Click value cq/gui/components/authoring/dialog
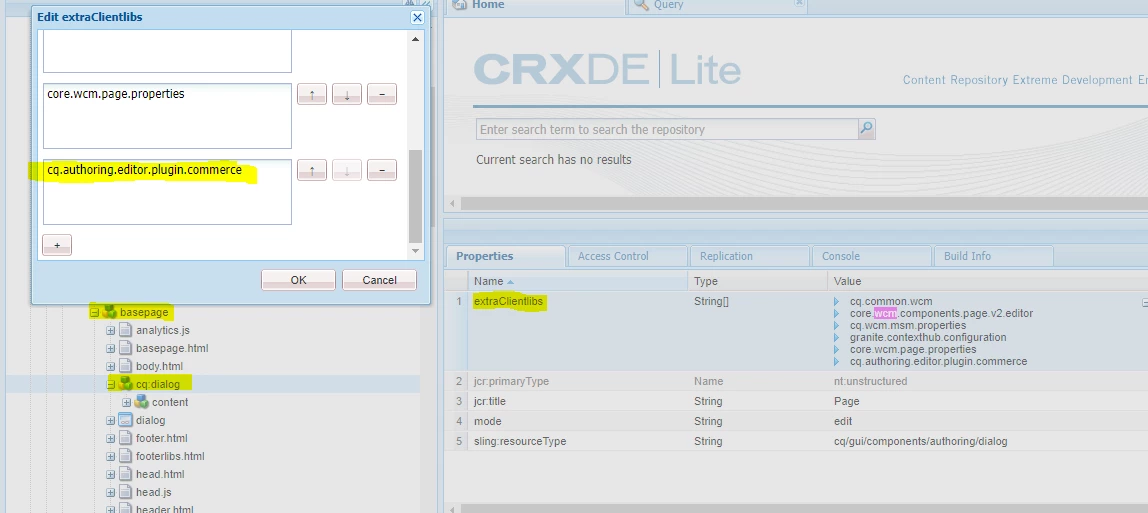The image size is (1148, 513). pyautogui.click(x=920, y=441)
